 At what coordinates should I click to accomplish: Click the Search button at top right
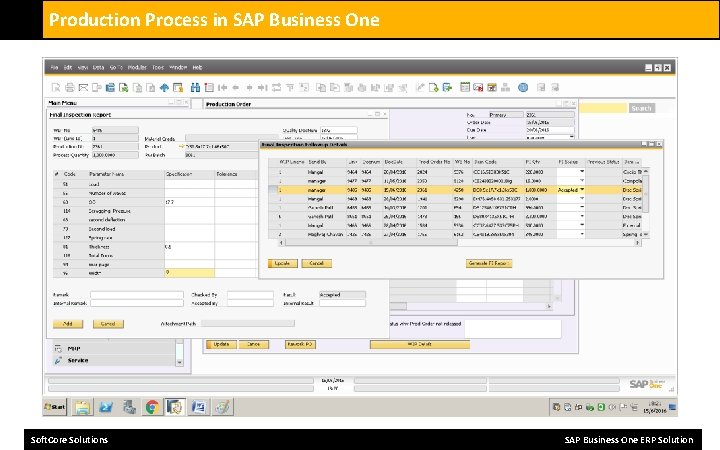tap(641, 108)
